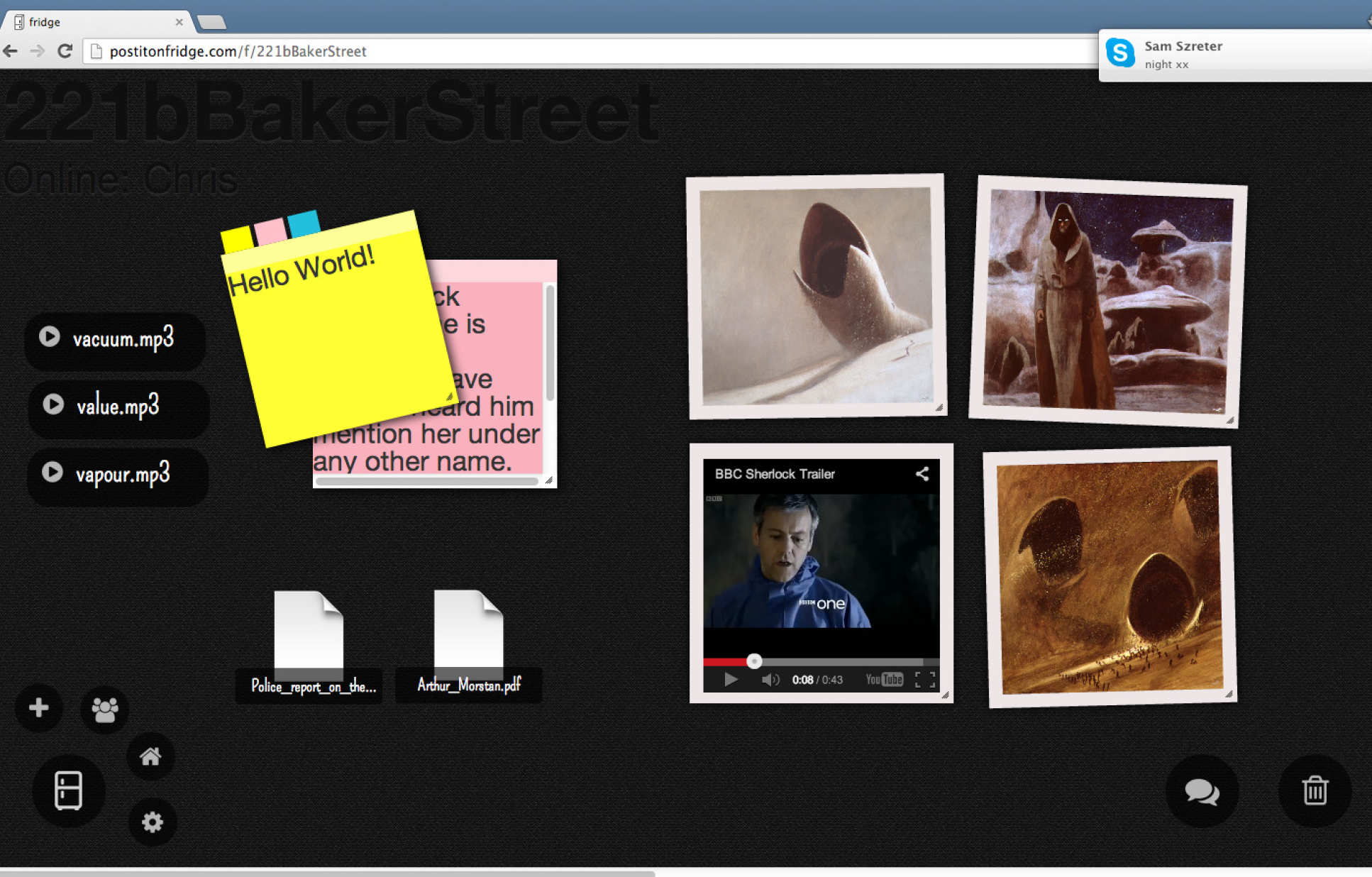The width and height of the screenshot is (1372, 877).
Task: Select the cyan color tab on sticky note
Action: (304, 223)
